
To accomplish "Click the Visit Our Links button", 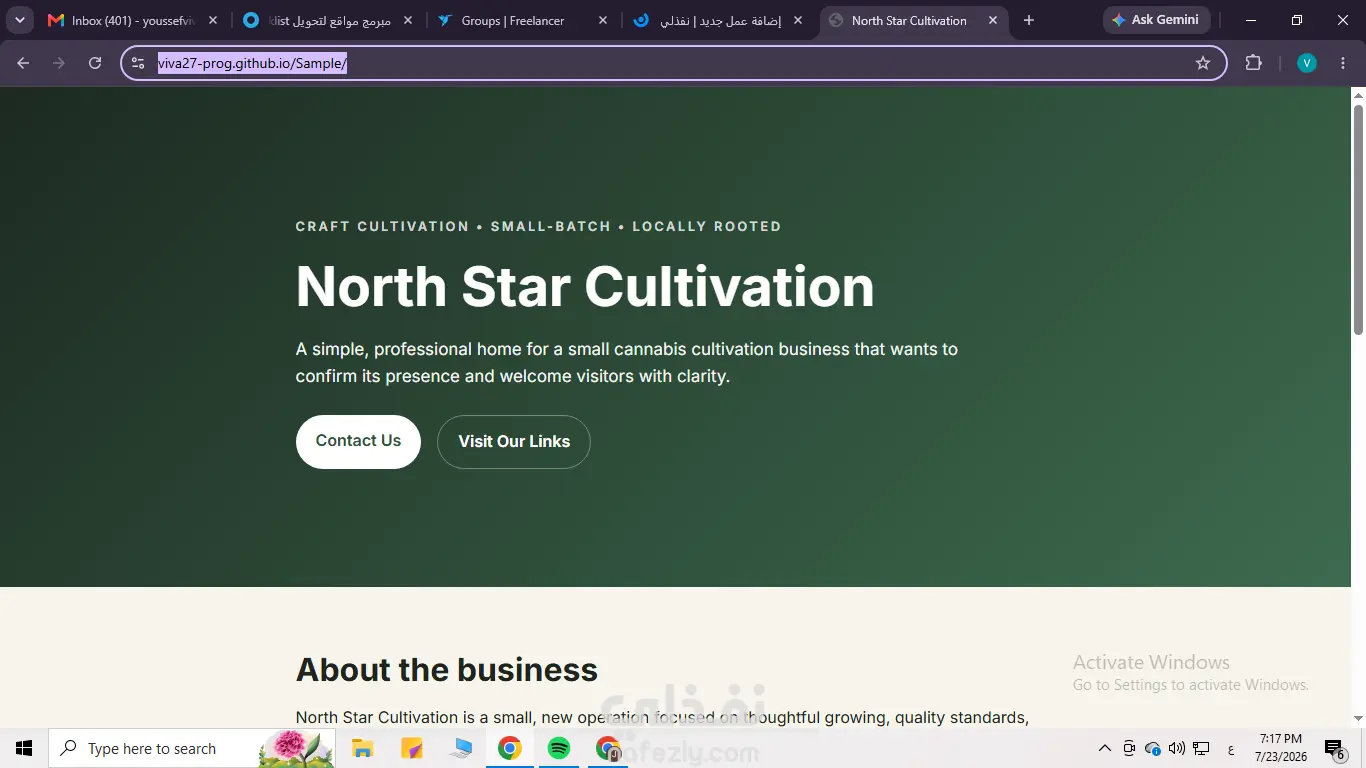I will point(514,441).
